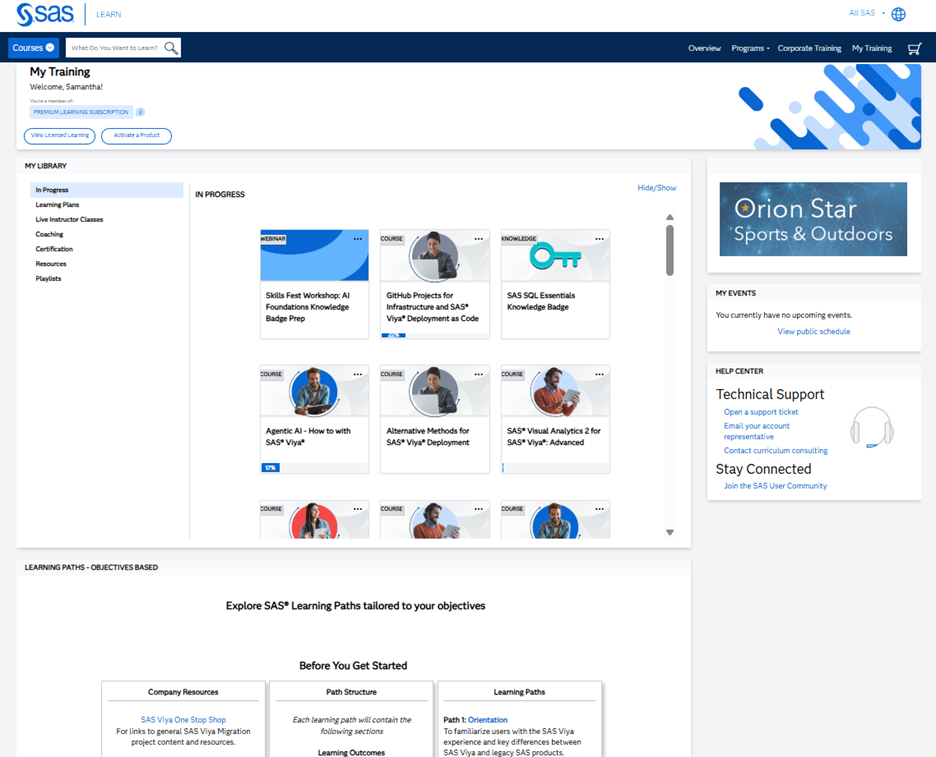This screenshot has width=936, height=757.
Task: Click the SAS logo
Action: pyautogui.click(x=45, y=14)
